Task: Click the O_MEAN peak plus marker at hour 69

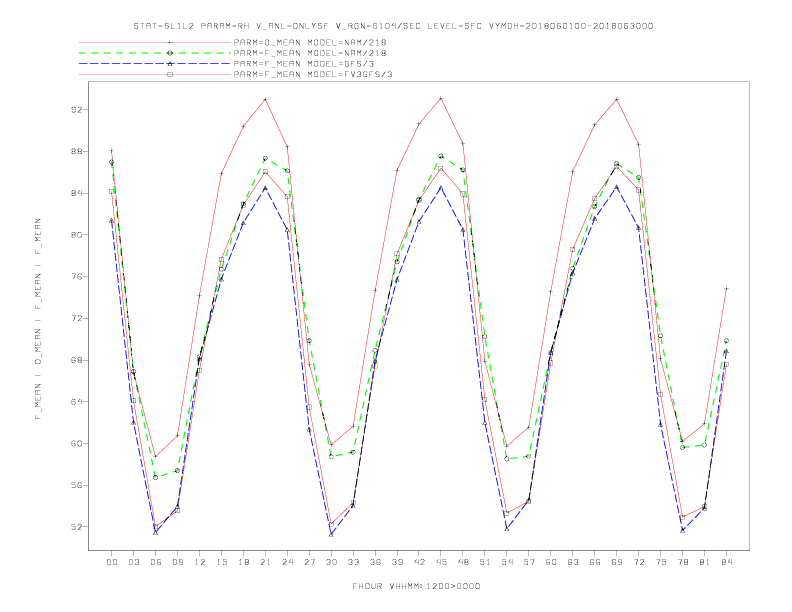Action: pyautogui.click(x=617, y=99)
